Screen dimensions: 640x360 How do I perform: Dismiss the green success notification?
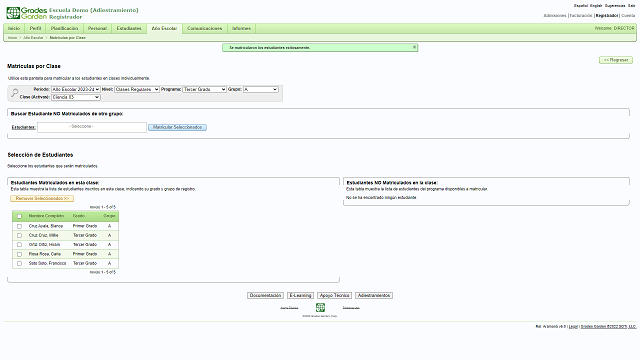point(414,47)
